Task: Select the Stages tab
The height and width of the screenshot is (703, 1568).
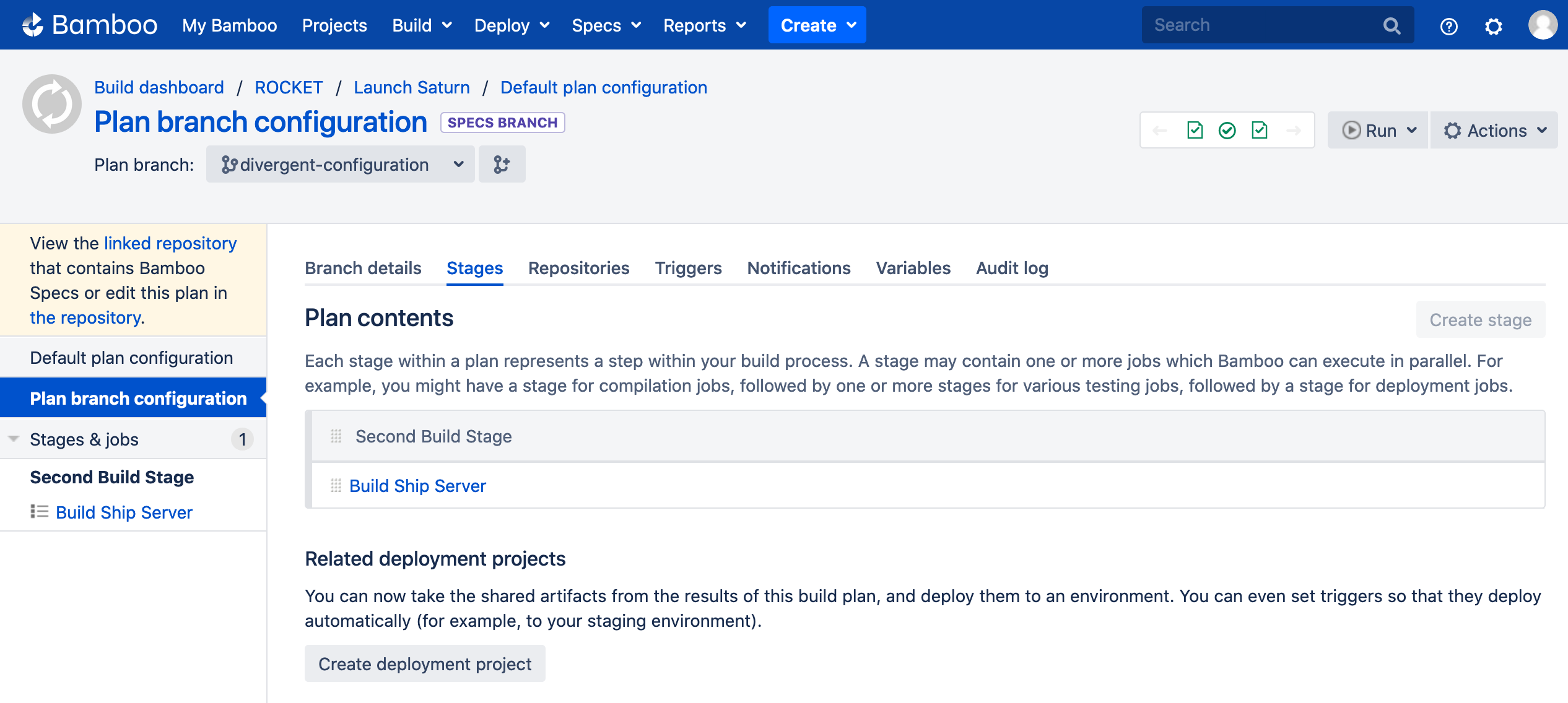Action: pos(475,268)
